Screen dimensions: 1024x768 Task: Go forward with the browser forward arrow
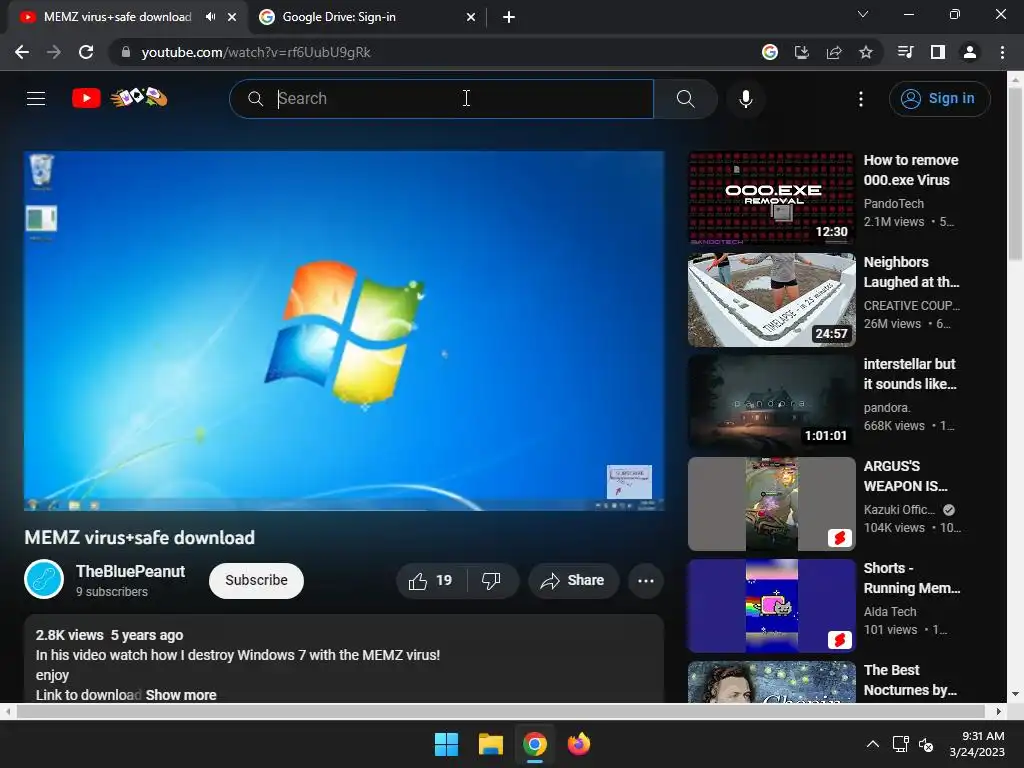[x=54, y=52]
